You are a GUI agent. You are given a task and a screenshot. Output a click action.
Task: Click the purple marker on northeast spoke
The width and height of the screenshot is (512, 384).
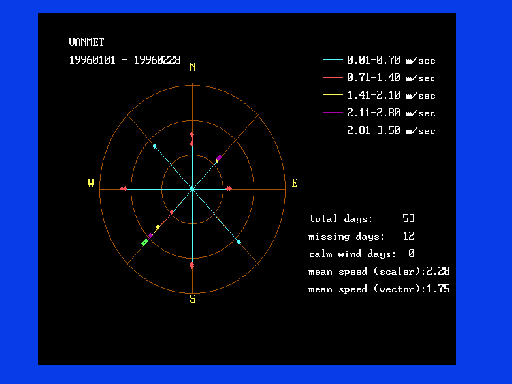219,158
